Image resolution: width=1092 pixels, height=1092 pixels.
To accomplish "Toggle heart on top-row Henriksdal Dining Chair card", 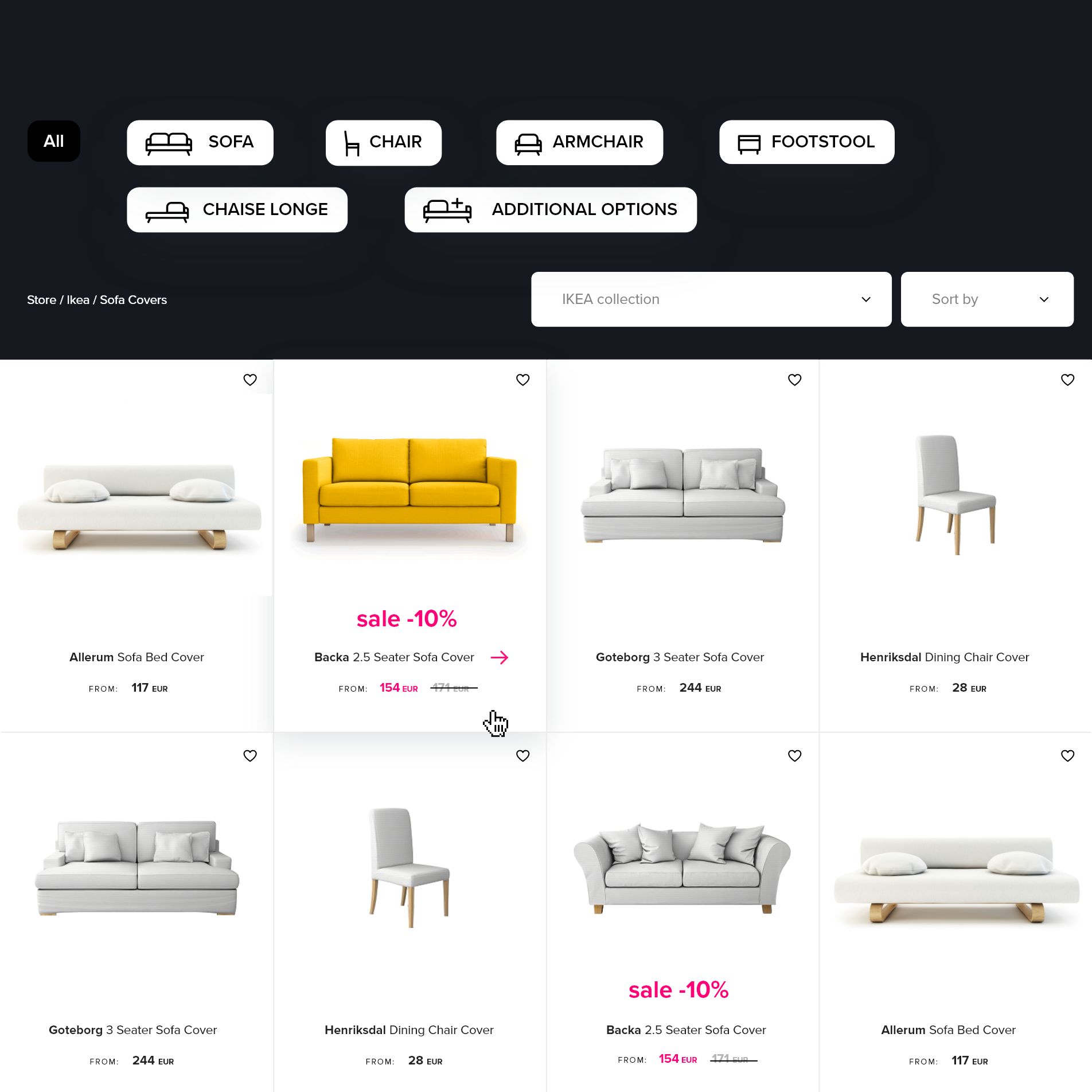I will pos(1067,380).
